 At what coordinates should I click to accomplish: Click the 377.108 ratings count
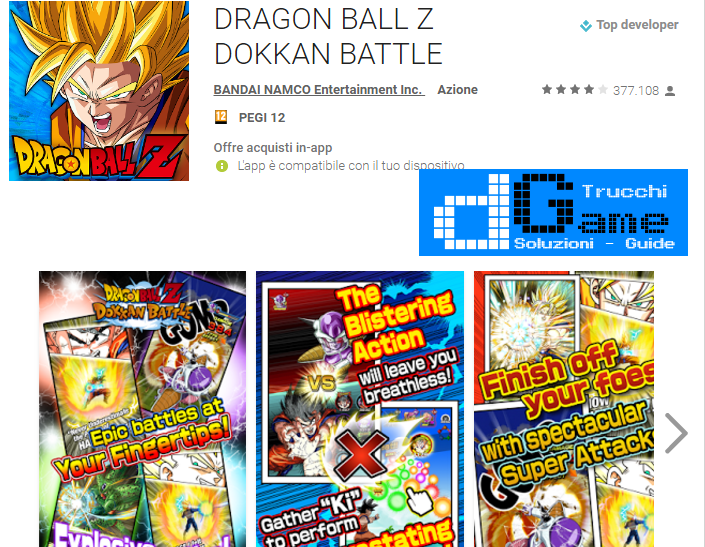coord(636,91)
